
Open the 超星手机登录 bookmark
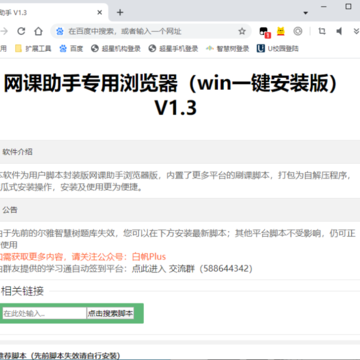[173, 49]
